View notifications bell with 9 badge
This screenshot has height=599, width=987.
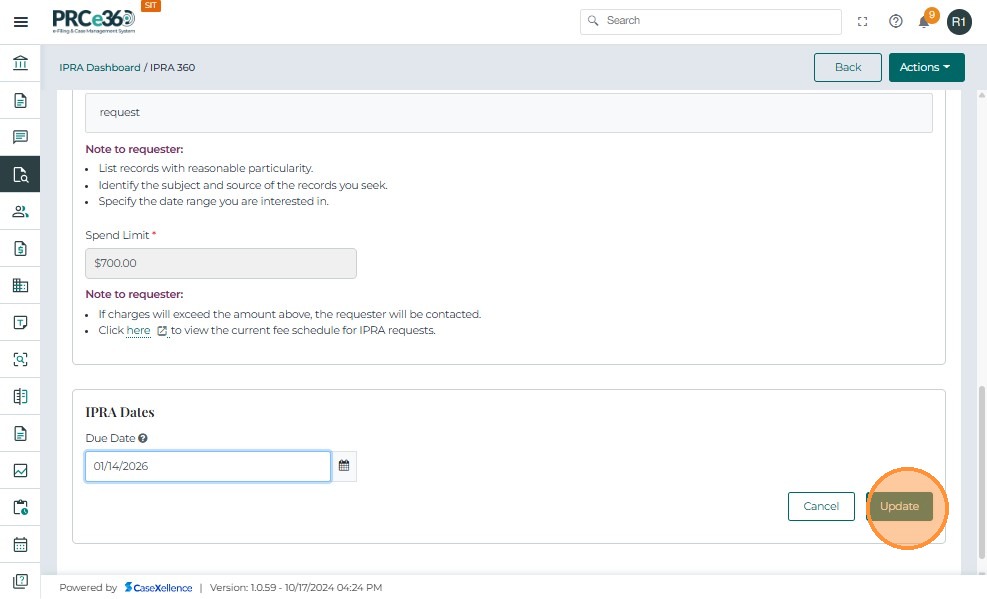[x=925, y=21]
